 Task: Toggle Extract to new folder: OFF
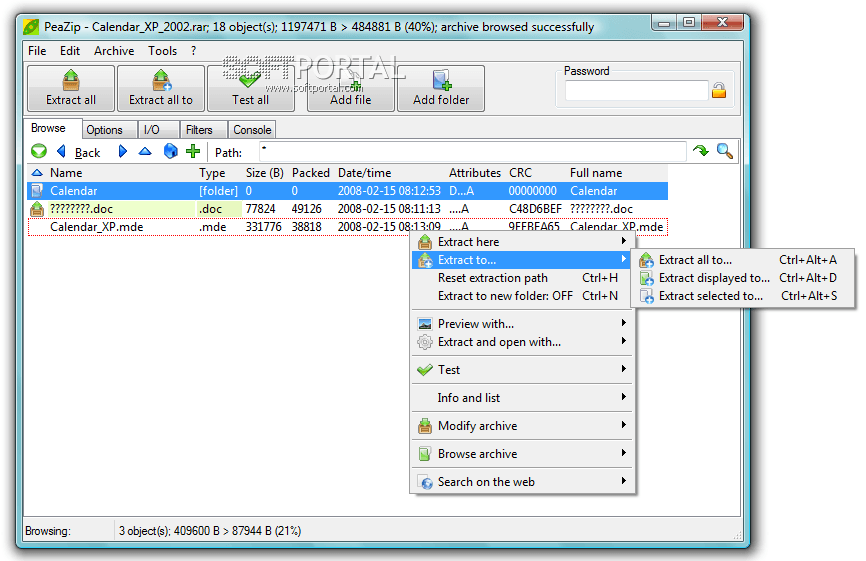click(522, 296)
